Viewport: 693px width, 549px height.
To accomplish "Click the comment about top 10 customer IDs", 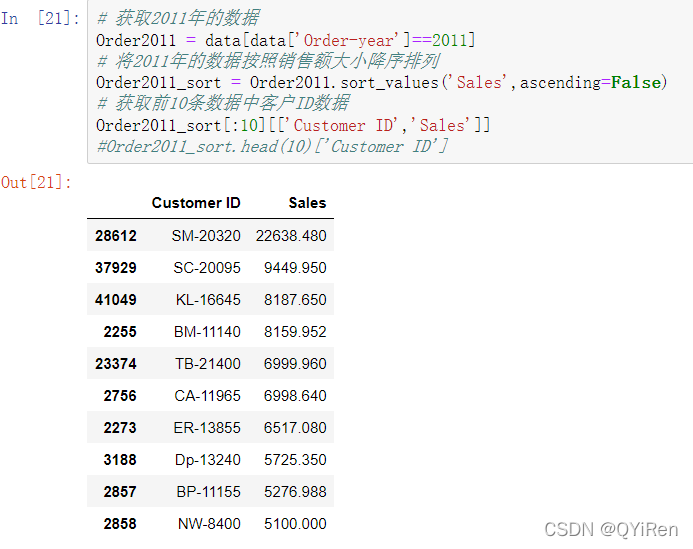I will tap(223, 103).
